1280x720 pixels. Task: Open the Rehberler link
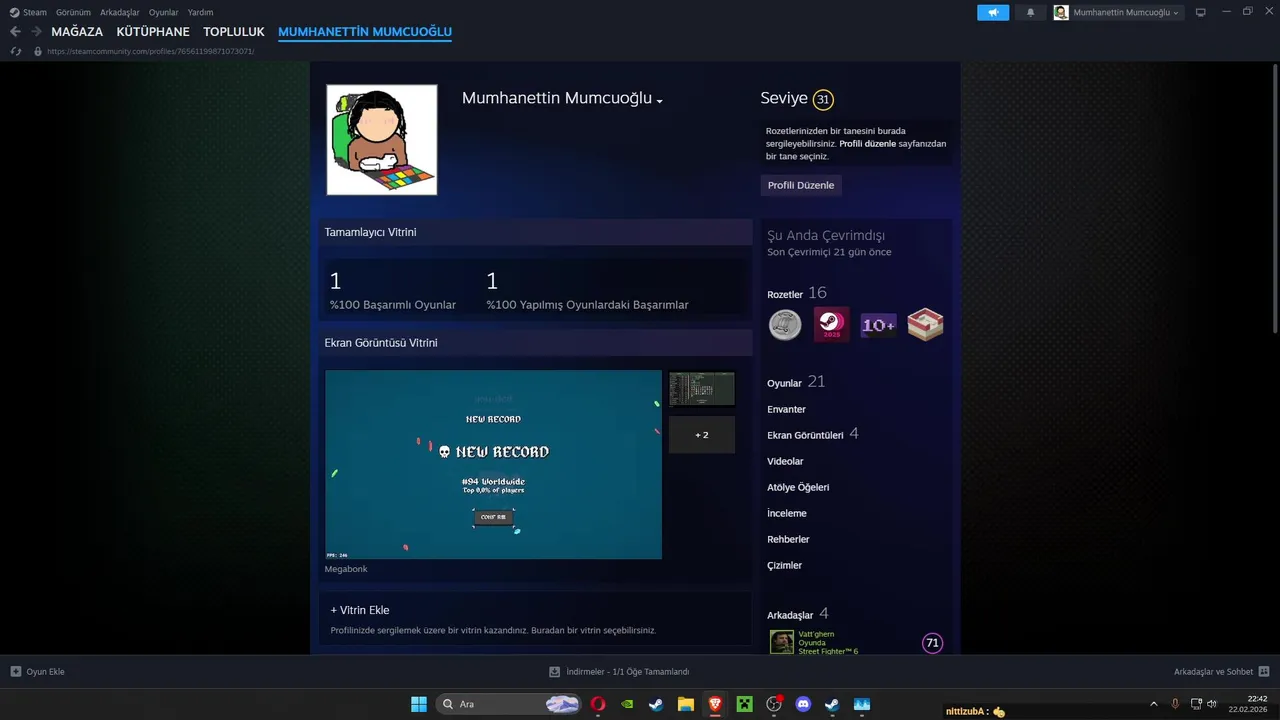[x=788, y=539]
